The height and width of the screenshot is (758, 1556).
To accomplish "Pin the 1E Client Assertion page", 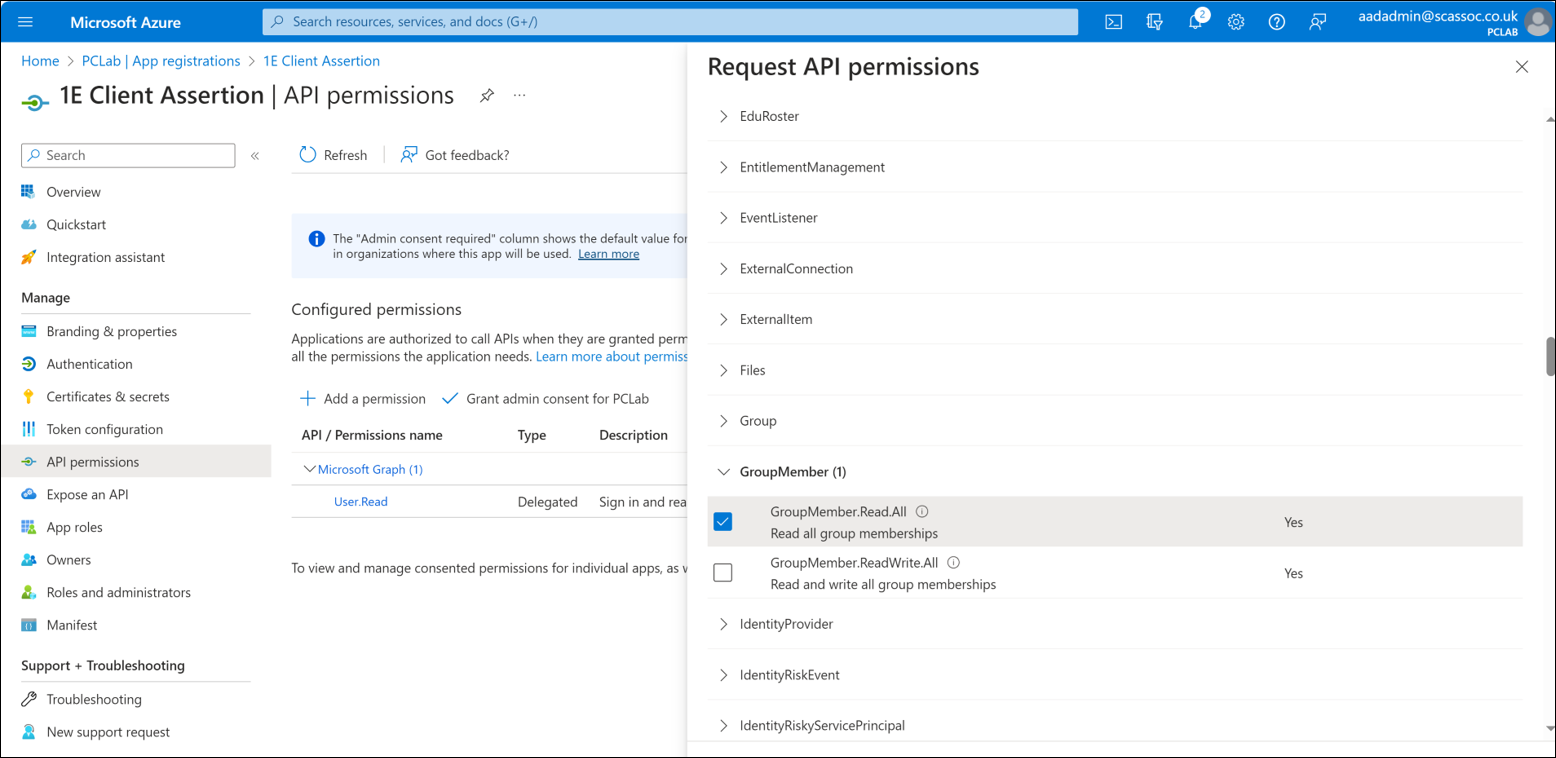I will coord(487,96).
